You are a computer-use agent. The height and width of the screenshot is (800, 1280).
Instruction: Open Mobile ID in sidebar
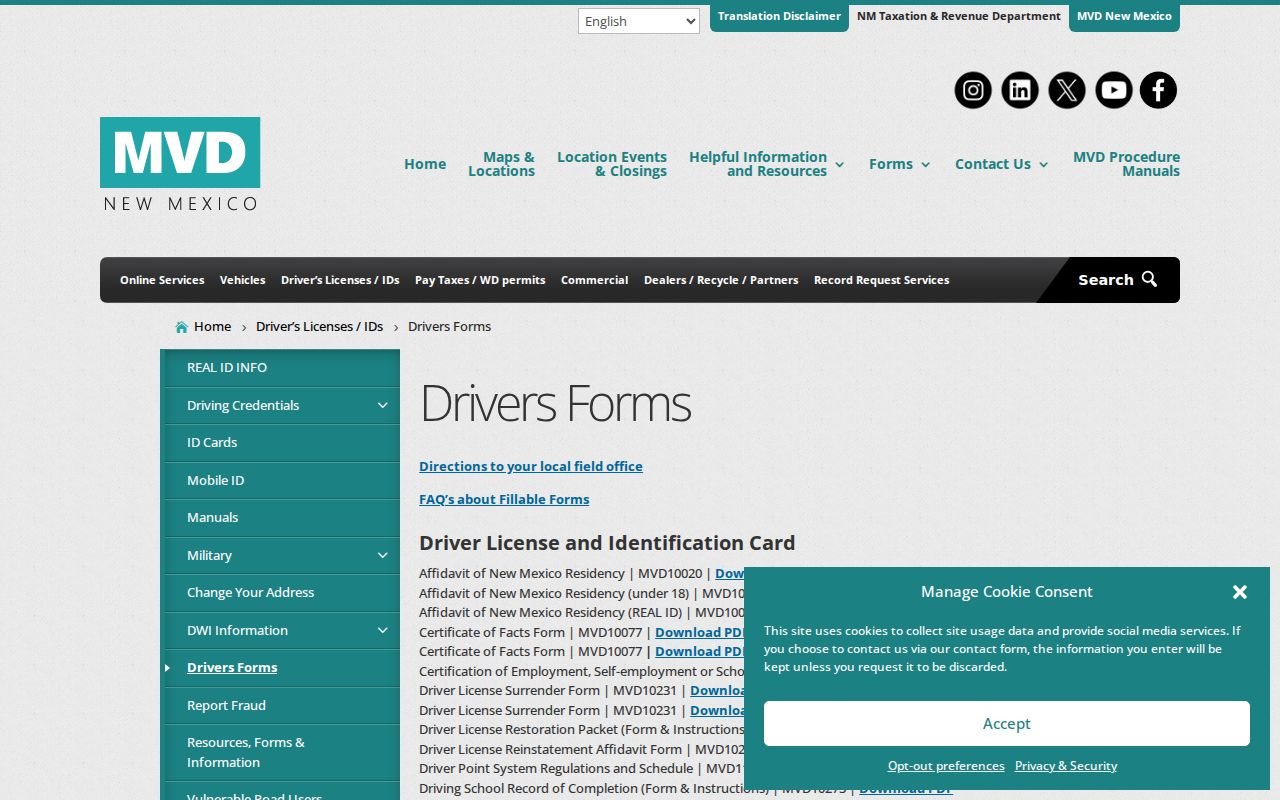(282, 480)
